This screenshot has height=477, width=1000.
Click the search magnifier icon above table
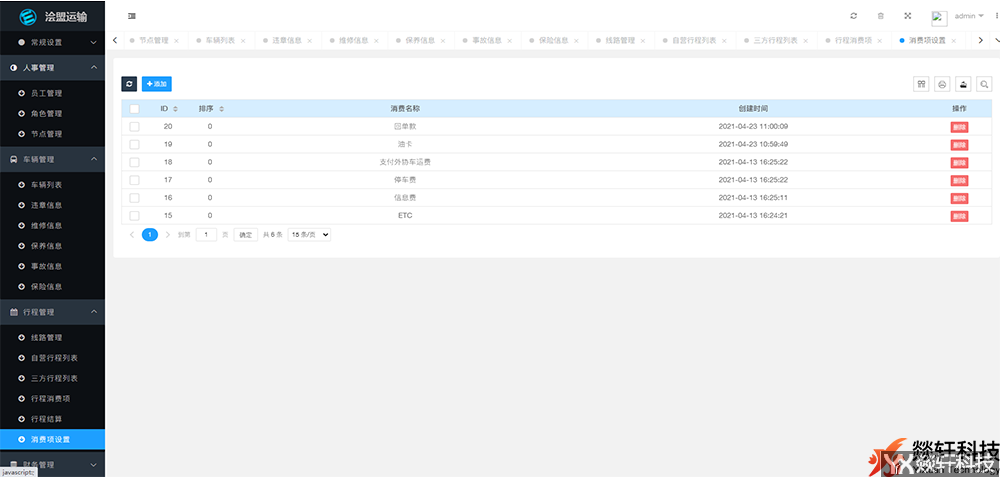tap(984, 84)
